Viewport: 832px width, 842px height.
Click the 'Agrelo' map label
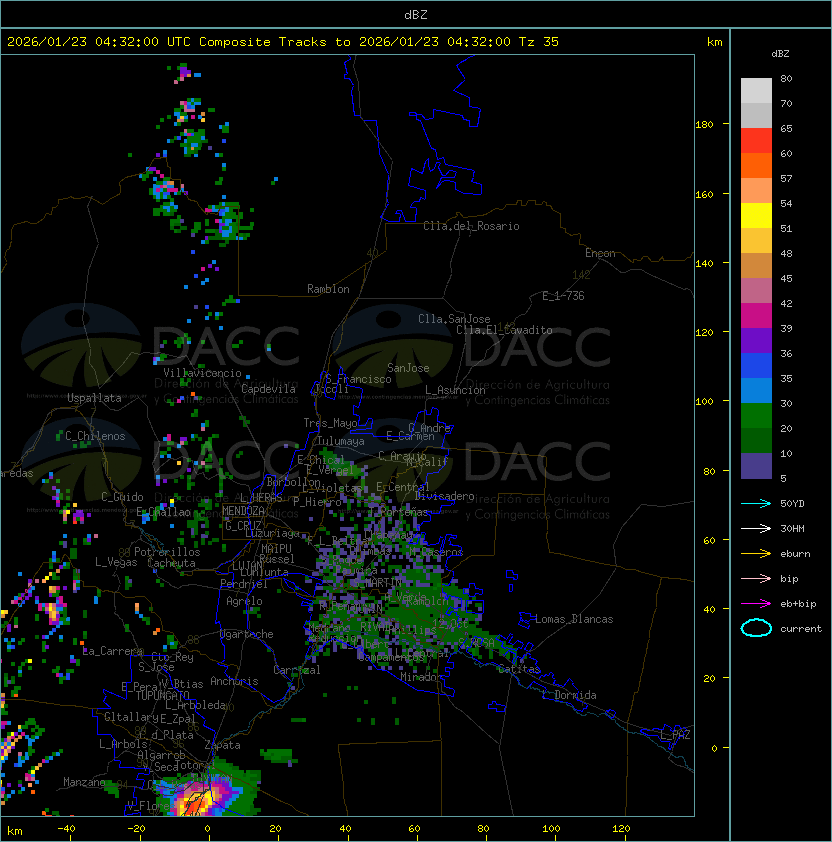(x=244, y=601)
